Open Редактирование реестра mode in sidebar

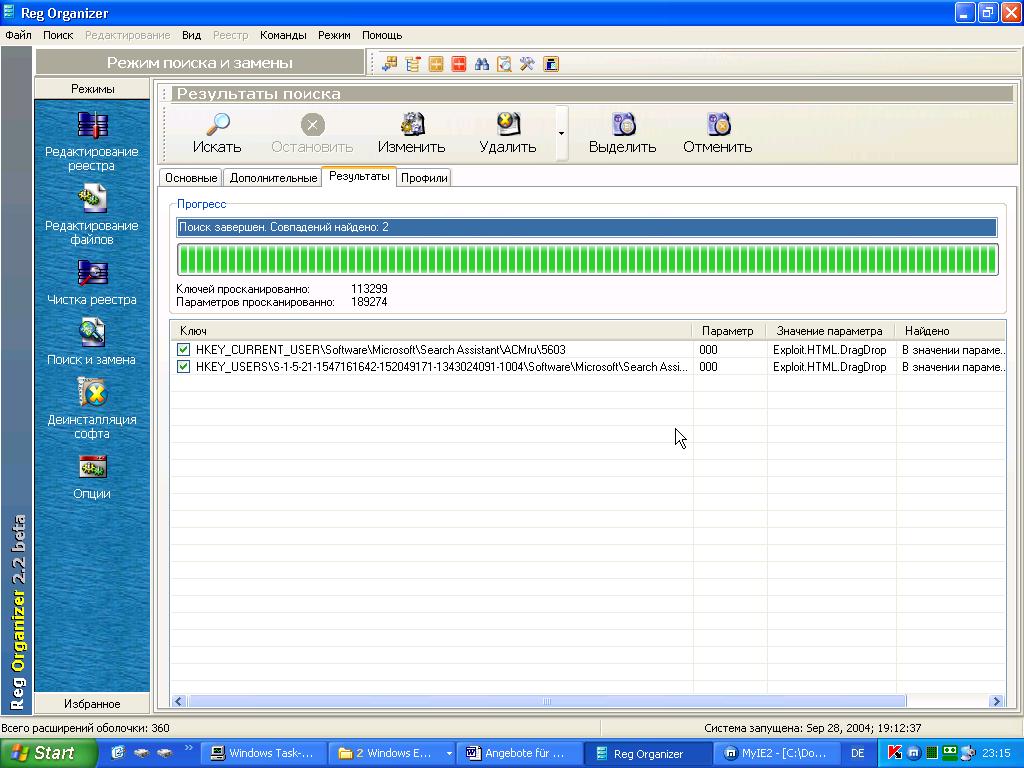(x=92, y=142)
